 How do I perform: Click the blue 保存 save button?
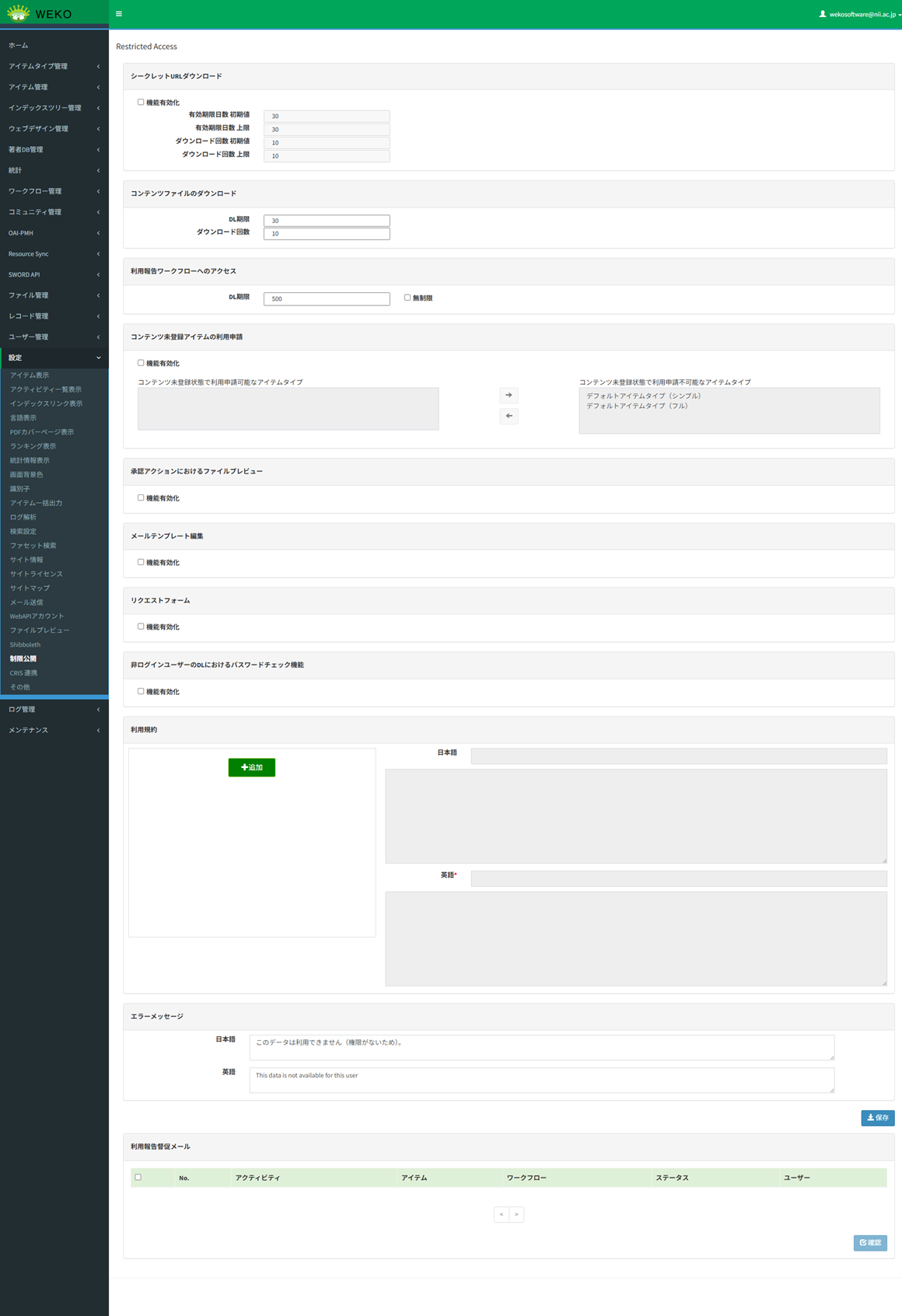(x=877, y=1118)
